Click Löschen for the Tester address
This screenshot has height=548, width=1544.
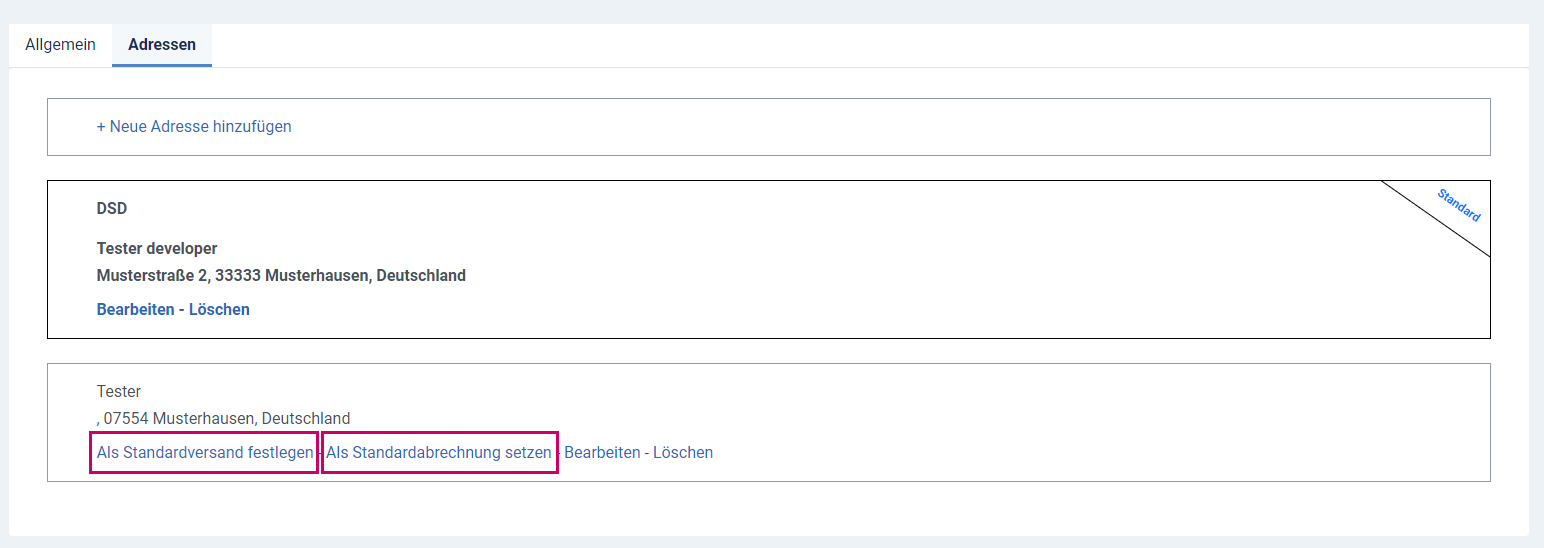click(683, 452)
